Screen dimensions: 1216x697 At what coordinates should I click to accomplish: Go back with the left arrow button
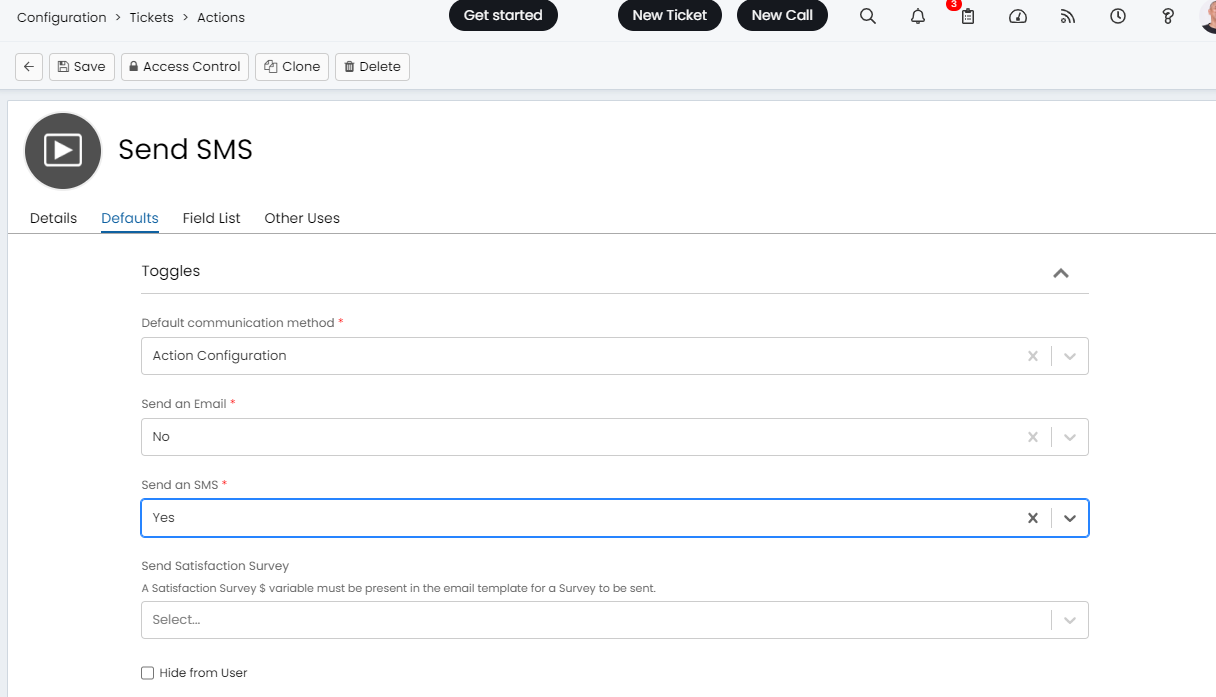coord(29,67)
